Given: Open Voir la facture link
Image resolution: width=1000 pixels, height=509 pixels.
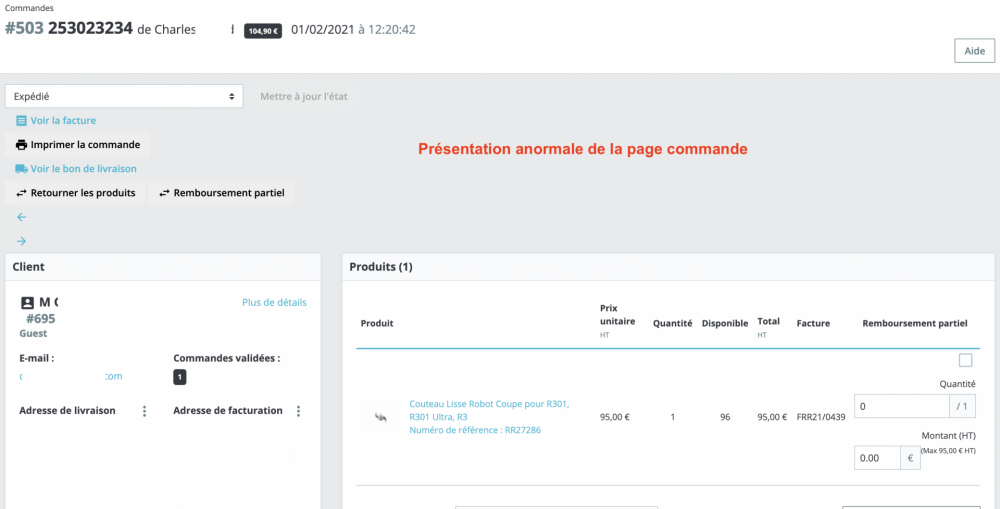Looking at the screenshot, I should pyautogui.click(x=63, y=120).
